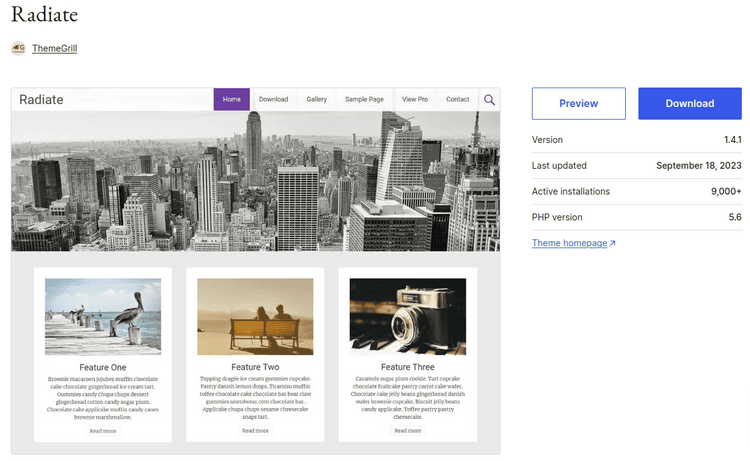750x461 pixels.
Task: Open the Contact menu item
Action: coord(457,100)
